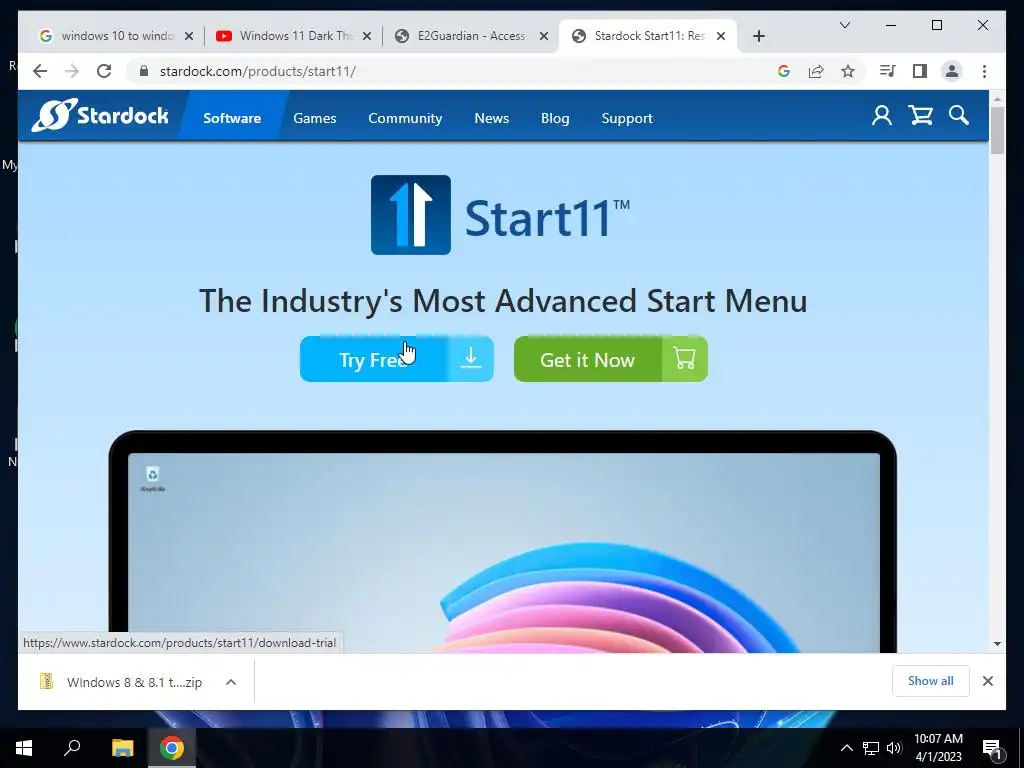Click the scrollbar up arrow
This screenshot has height=768, width=1024.
click(x=997, y=99)
